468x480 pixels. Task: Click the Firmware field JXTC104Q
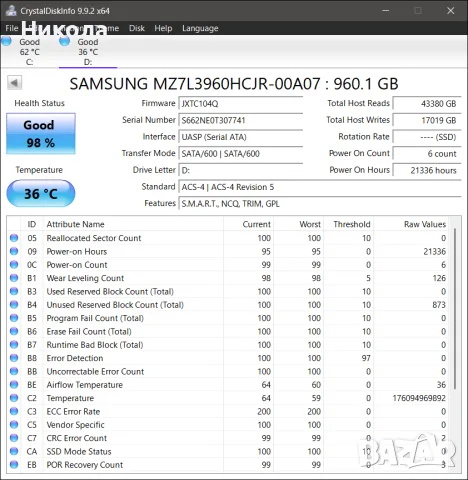point(240,104)
